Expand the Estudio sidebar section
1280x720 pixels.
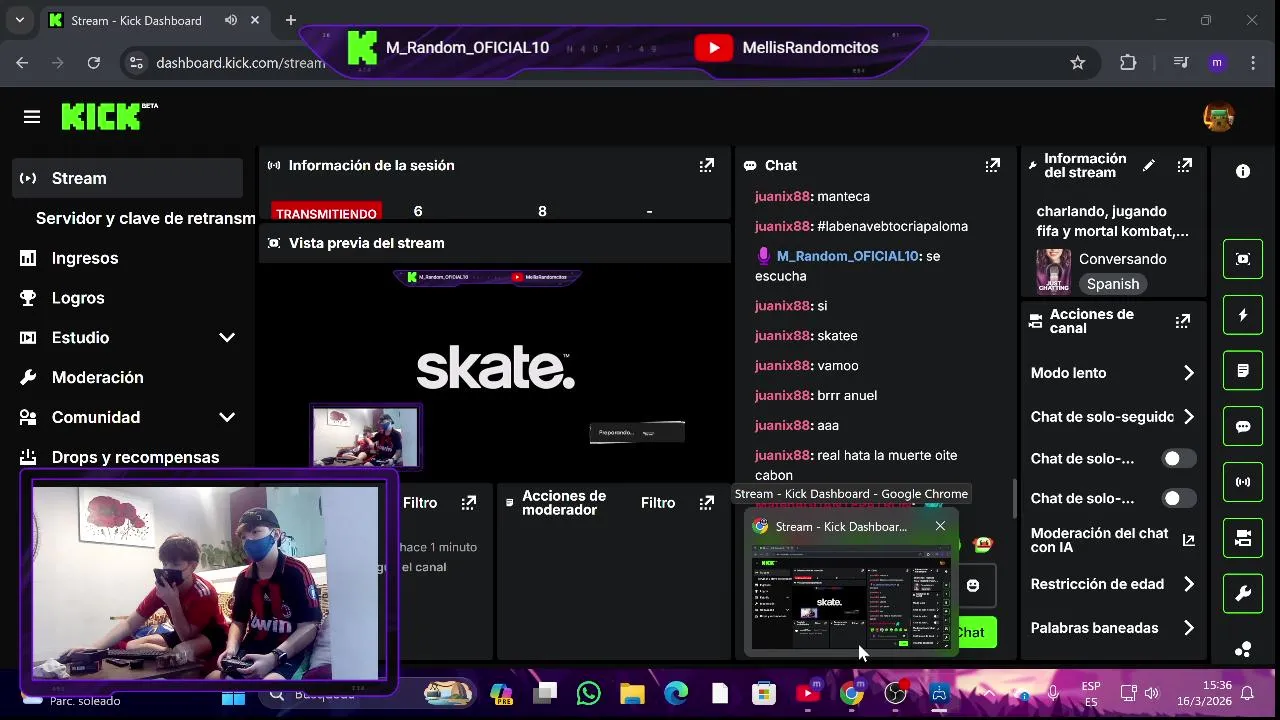pos(227,337)
